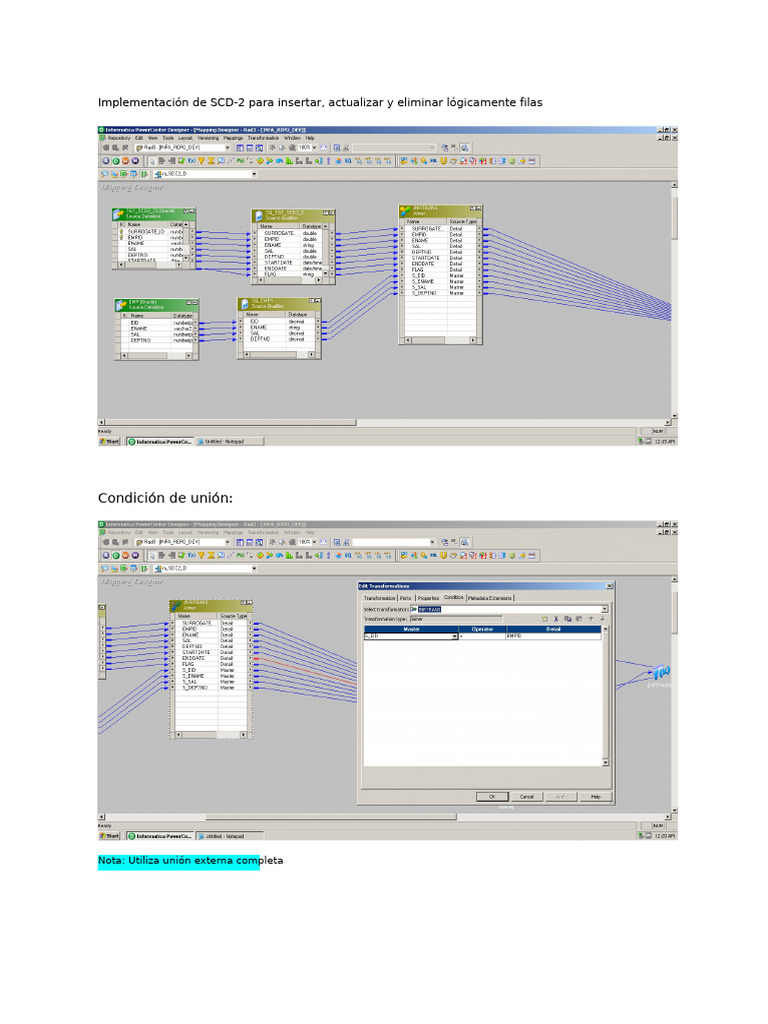Expand the Select transformation dropdown
Image resolution: width=768 pixels, height=1024 pixels.
(604, 609)
